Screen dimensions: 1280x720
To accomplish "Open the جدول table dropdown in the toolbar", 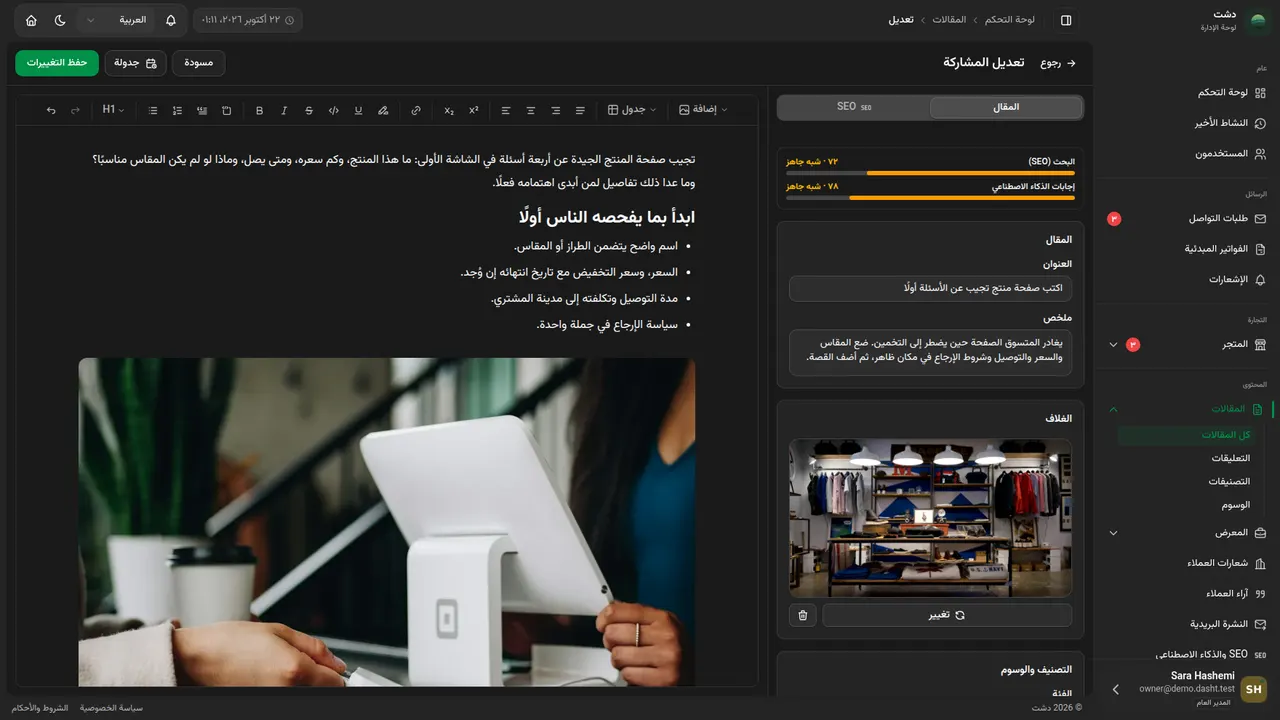I will pyautogui.click(x=633, y=110).
